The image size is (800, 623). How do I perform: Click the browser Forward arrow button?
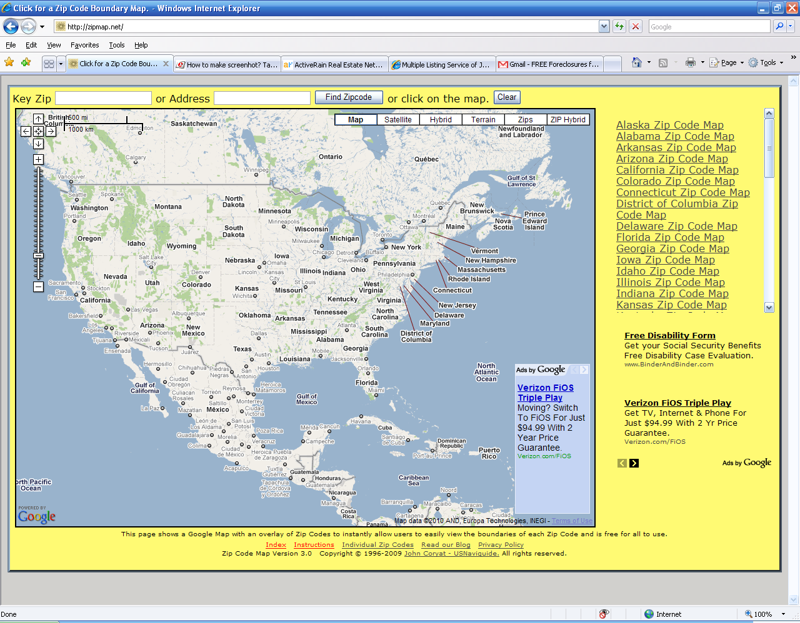click(29, 26)
